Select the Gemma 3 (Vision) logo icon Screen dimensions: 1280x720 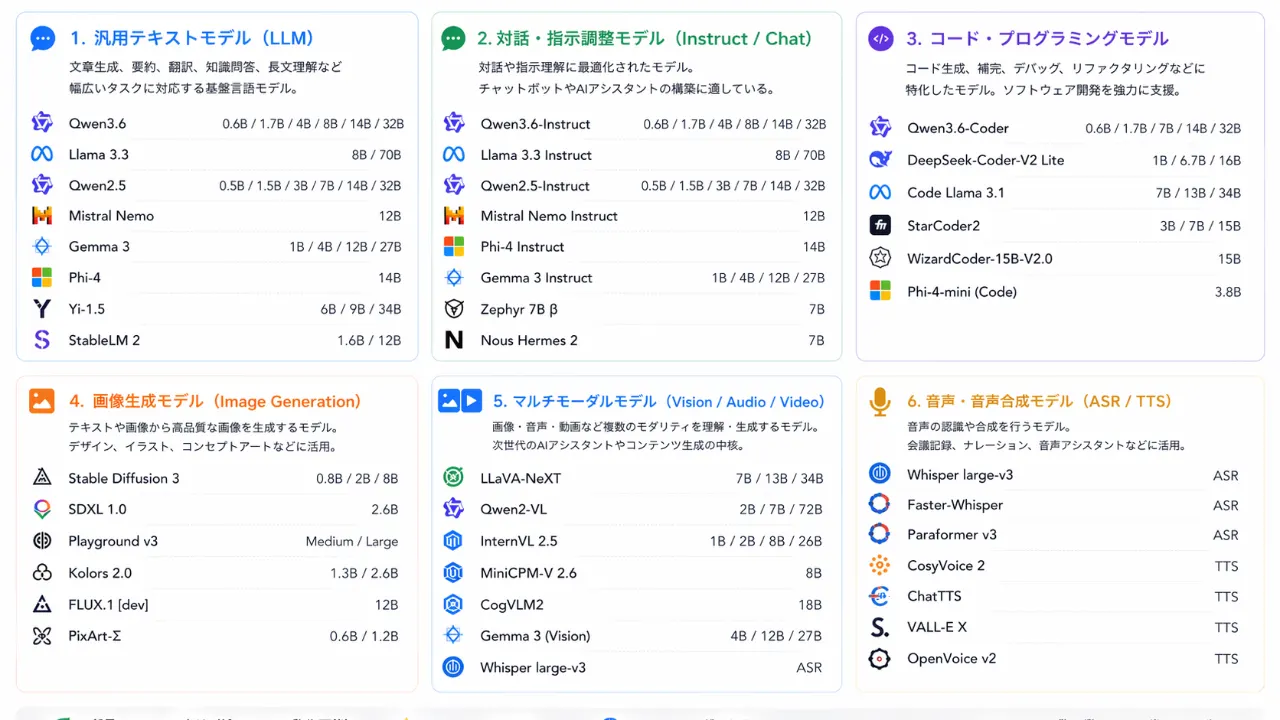pyautogui.click(x=453, y=635)
